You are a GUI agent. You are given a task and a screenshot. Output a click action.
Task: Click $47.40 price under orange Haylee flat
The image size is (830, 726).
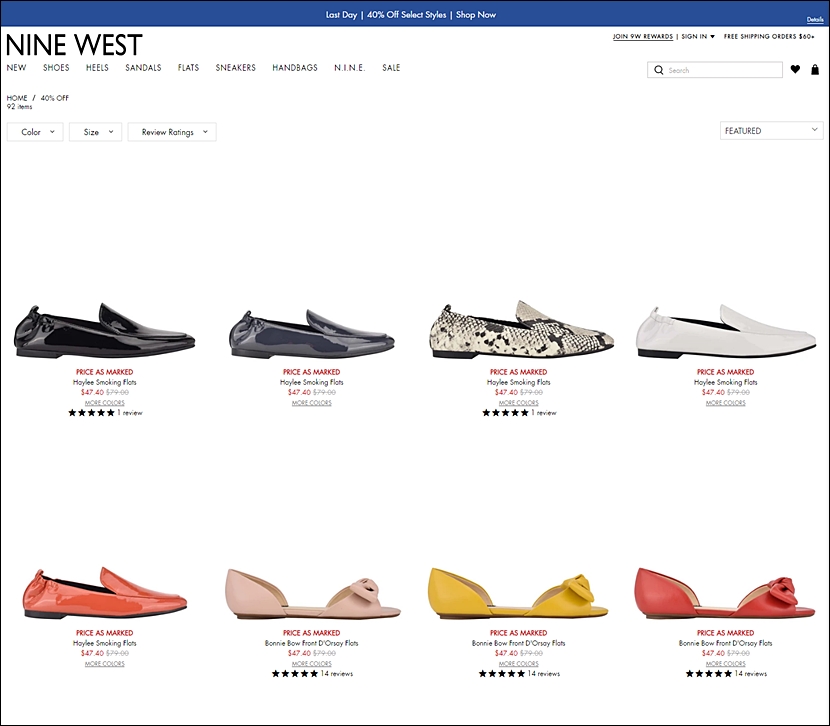pyautogui.click(x=92, y=653)
